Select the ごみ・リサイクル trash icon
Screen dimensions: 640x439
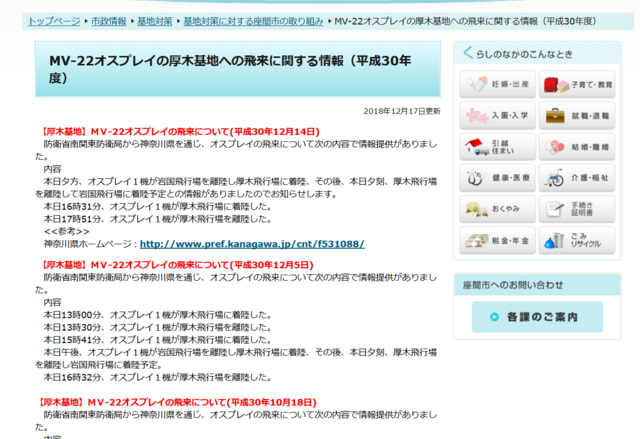coord(577,241)
